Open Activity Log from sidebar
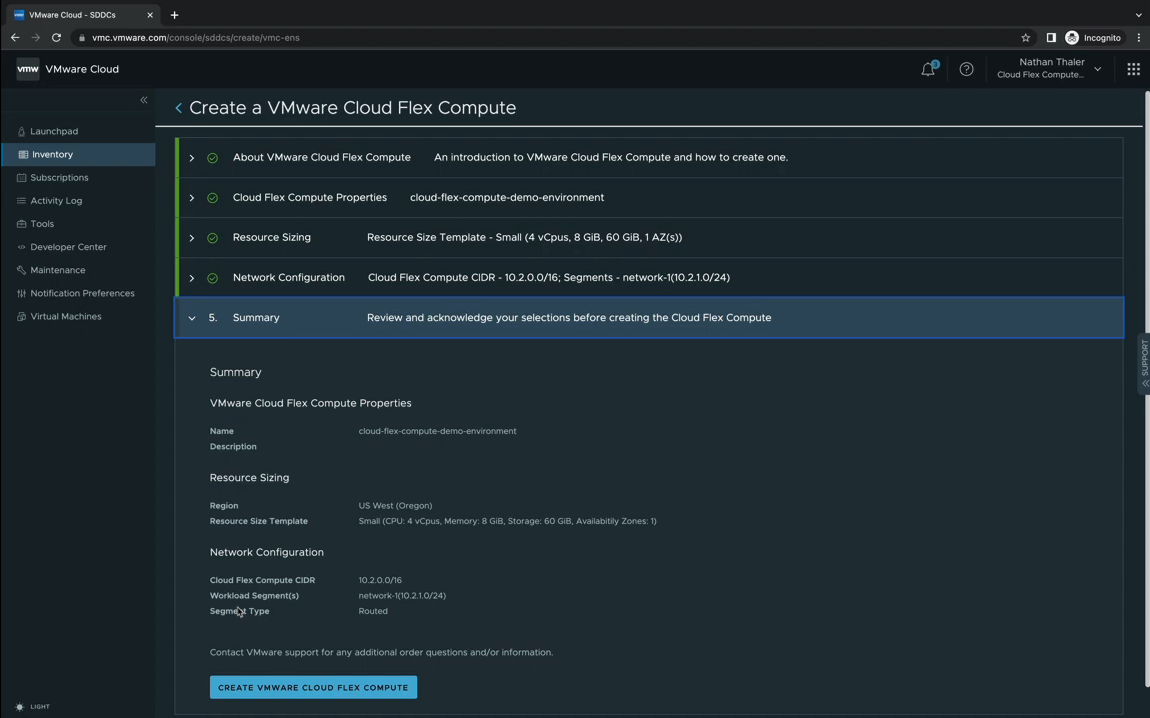Screen dimensions: 1150x718 (56, 201)
